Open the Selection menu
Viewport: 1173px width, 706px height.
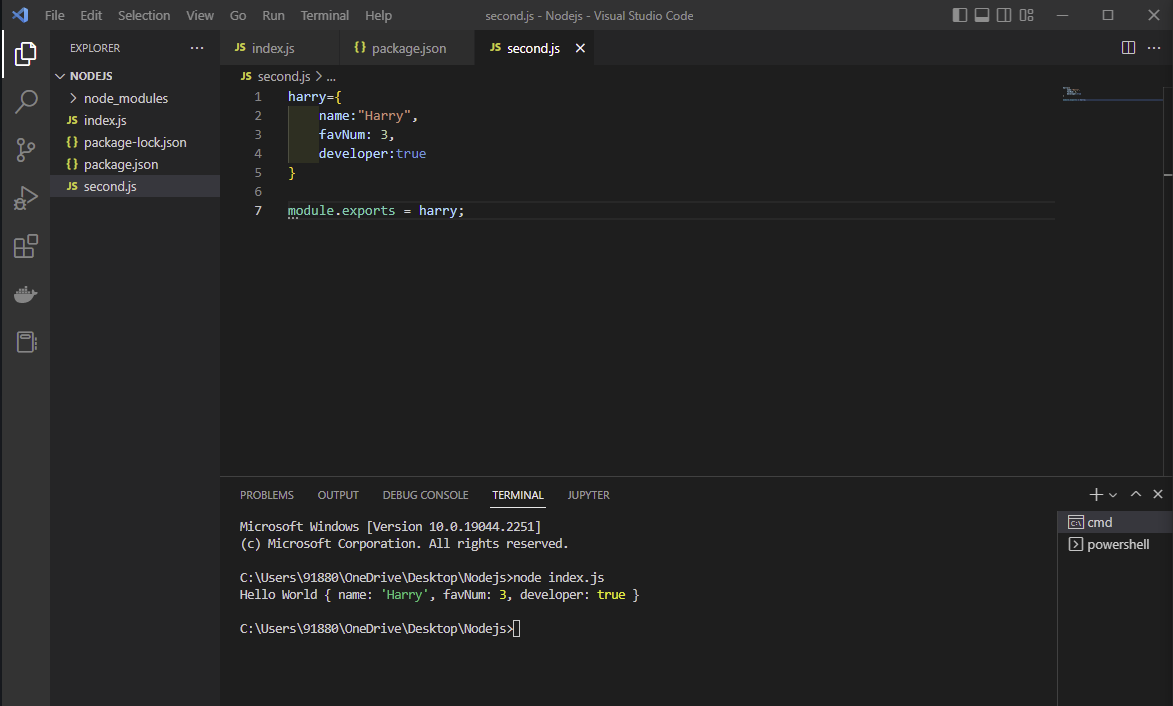(144, 15)
